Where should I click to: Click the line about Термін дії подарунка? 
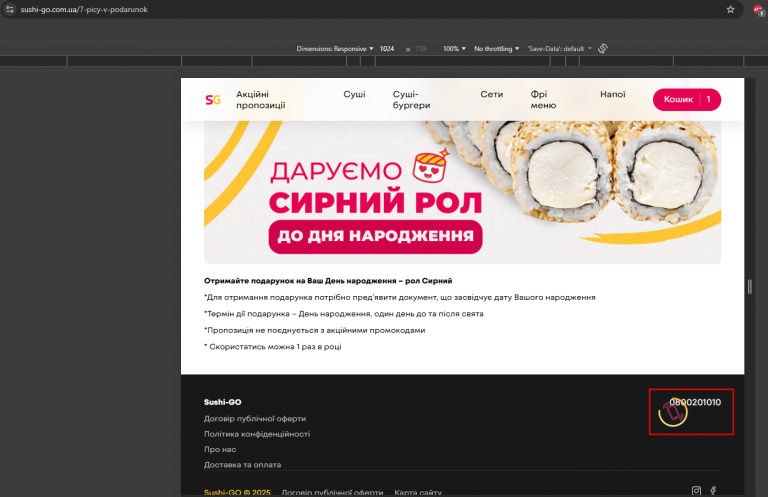(343, 314)
